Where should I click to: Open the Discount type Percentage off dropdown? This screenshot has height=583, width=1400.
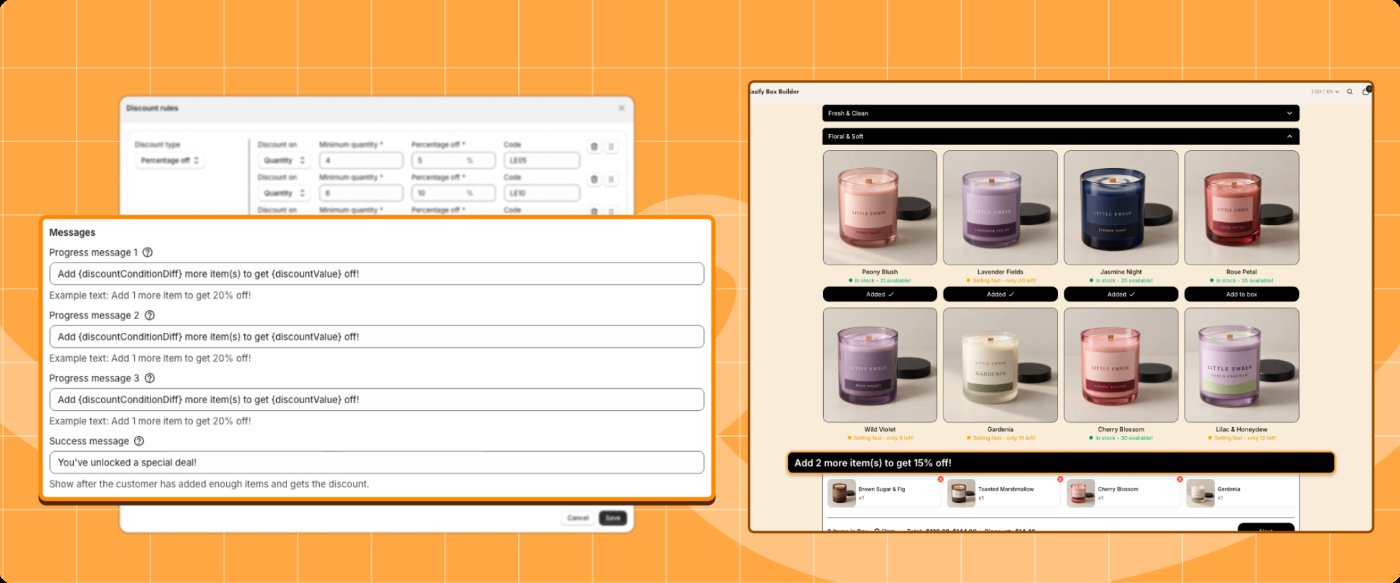pyautogui.click(x=170, y=160)
